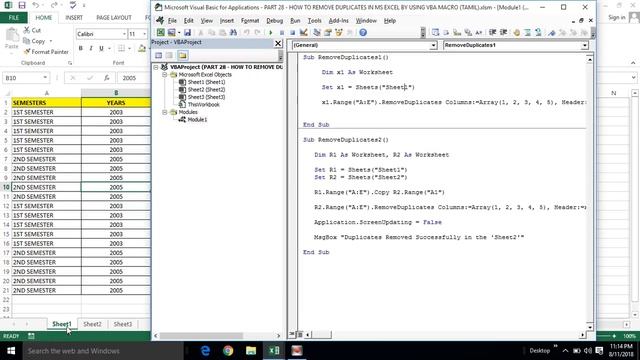Close the Project Explorer pane
Screen dimensions: 640x360
pyautogui.click(x=278, y=43)
